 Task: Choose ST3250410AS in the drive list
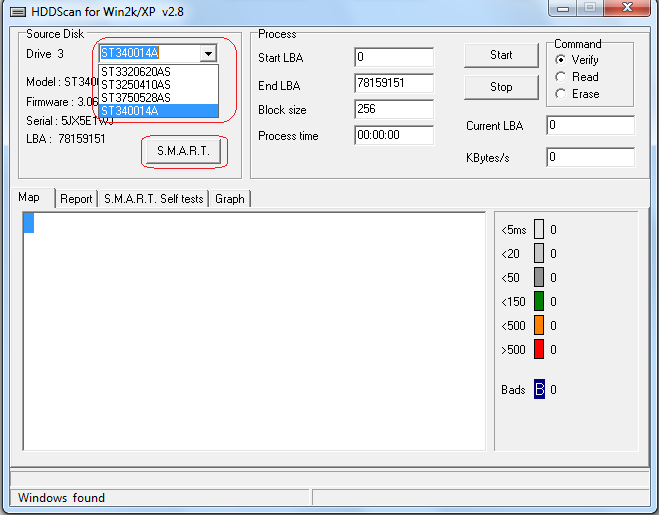tap(158, 85)
